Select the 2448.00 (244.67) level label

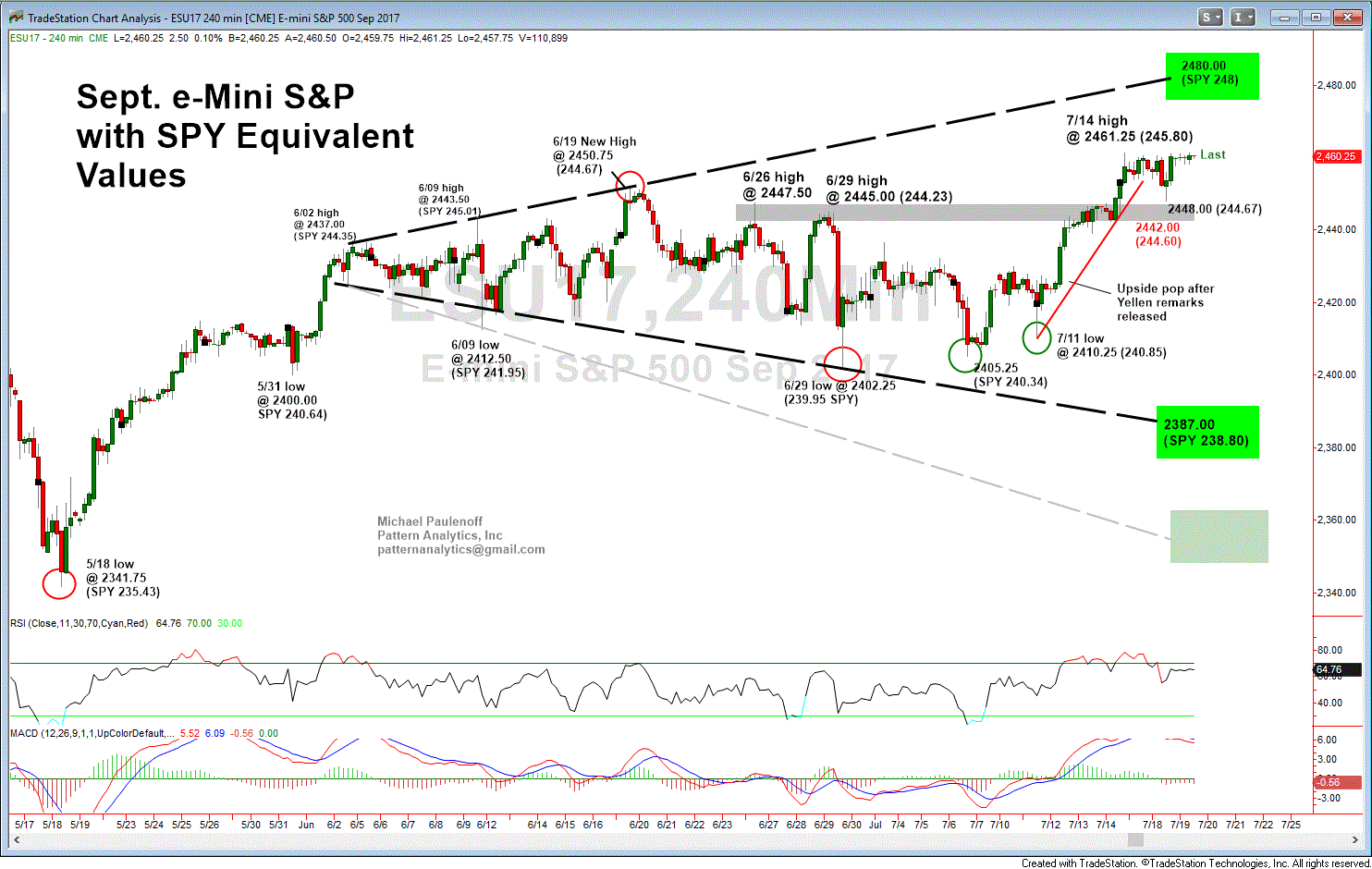(x=1215, y=210)
